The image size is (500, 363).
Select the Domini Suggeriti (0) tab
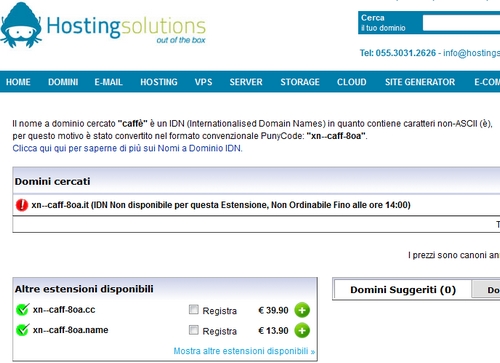pos(403,290)
